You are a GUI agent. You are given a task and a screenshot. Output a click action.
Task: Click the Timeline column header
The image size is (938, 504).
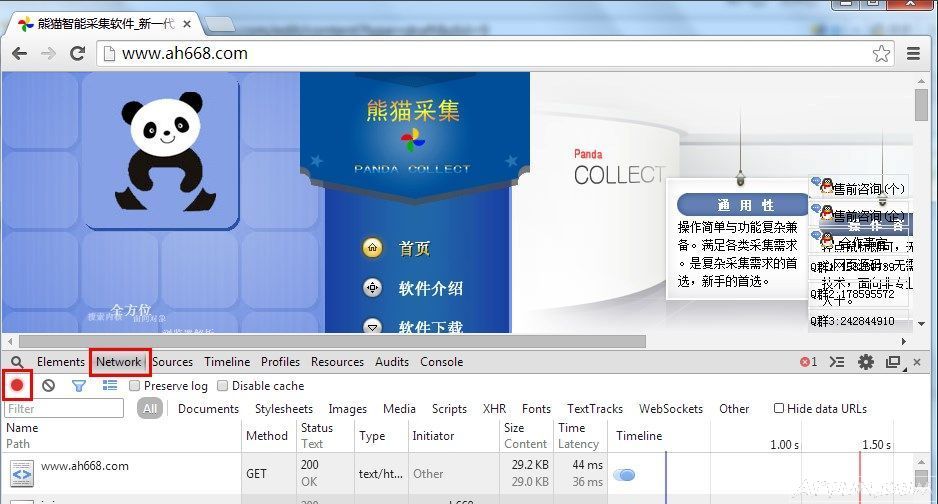click(x=639, y=436)
